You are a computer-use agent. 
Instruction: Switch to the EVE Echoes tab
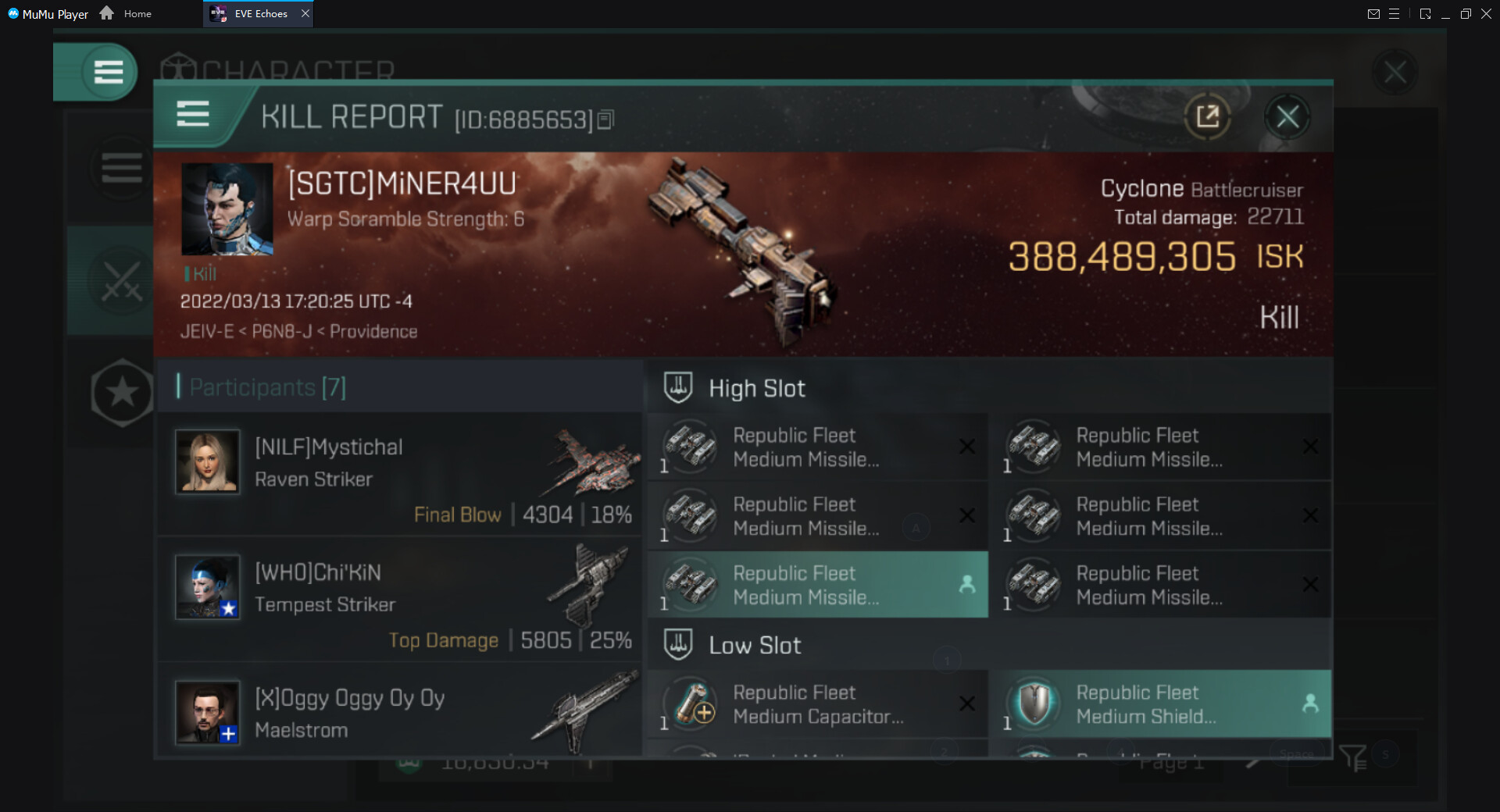tap(259, 13)
